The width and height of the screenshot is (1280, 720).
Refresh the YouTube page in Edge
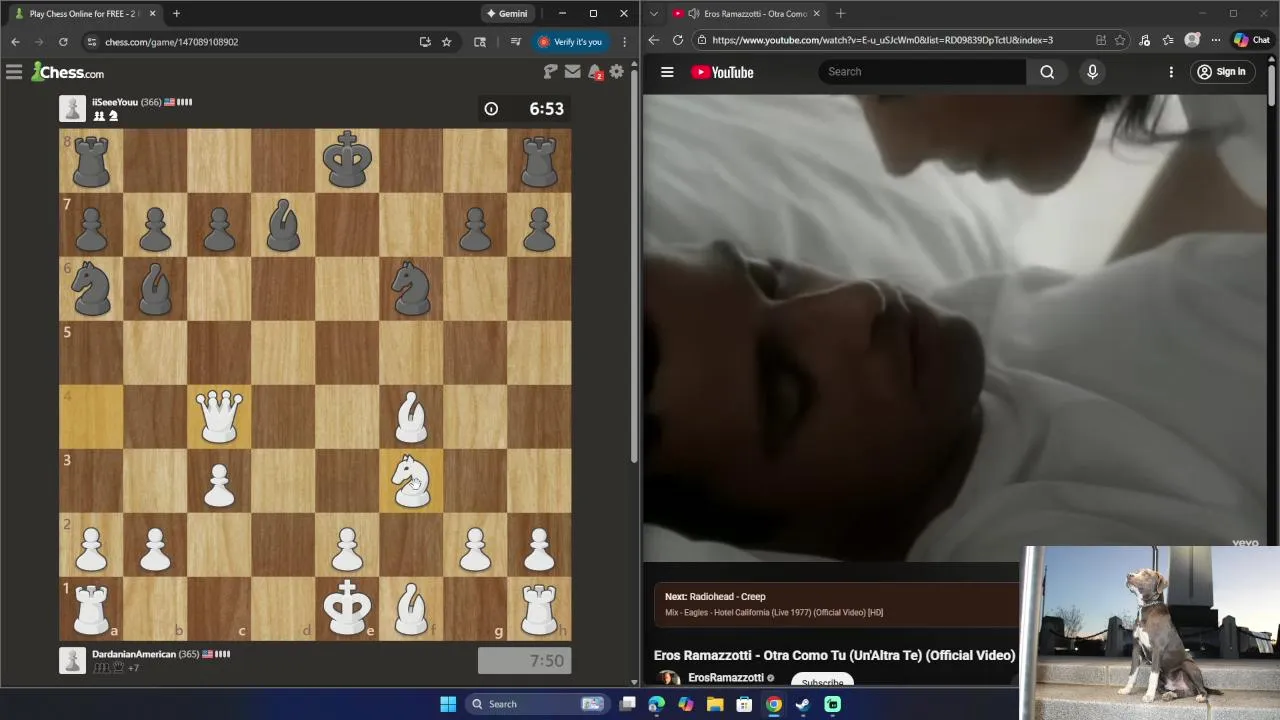pos(678,40)
